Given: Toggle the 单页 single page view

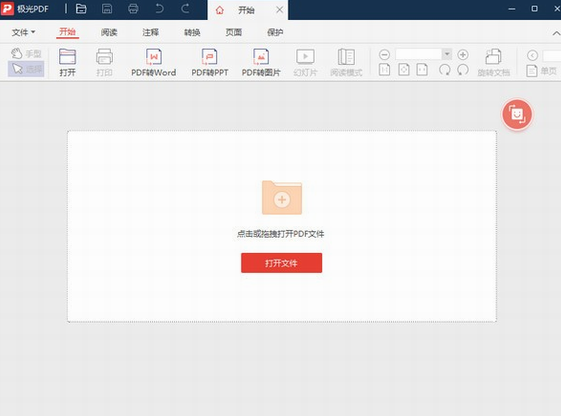Looking at the screenshot, I should (x=542, y=71).
